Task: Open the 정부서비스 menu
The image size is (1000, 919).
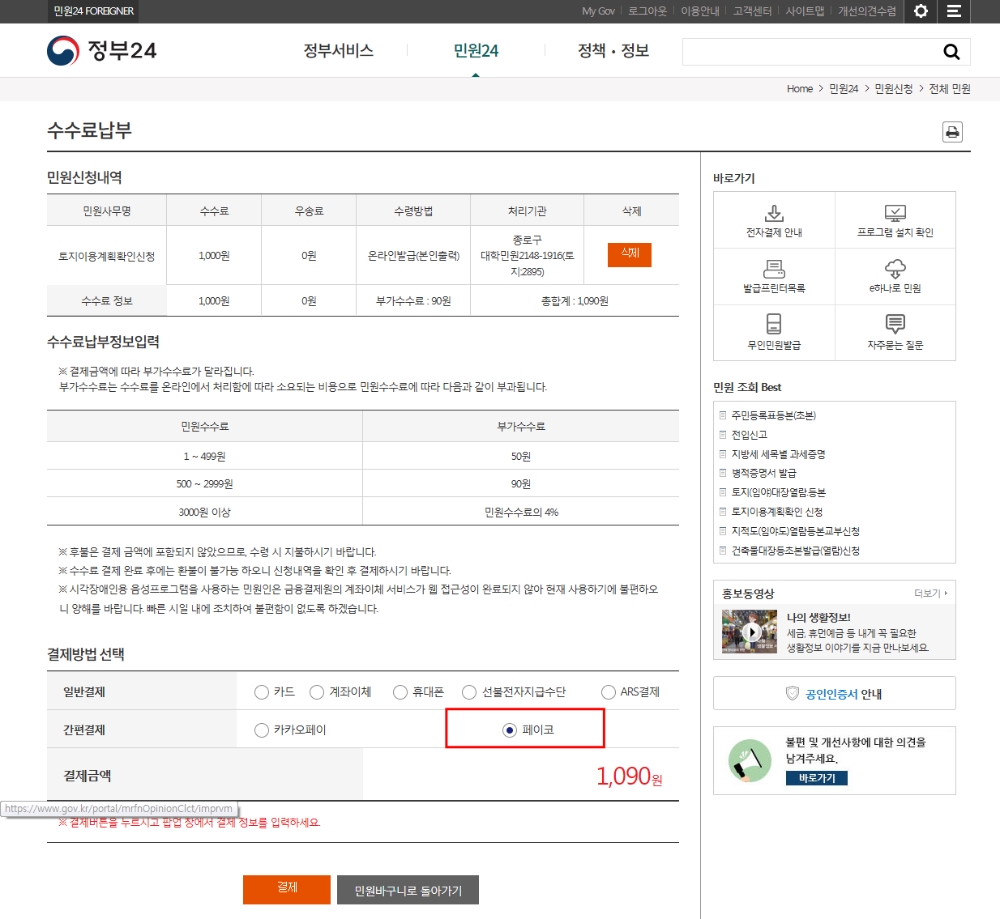Action: 338,51
